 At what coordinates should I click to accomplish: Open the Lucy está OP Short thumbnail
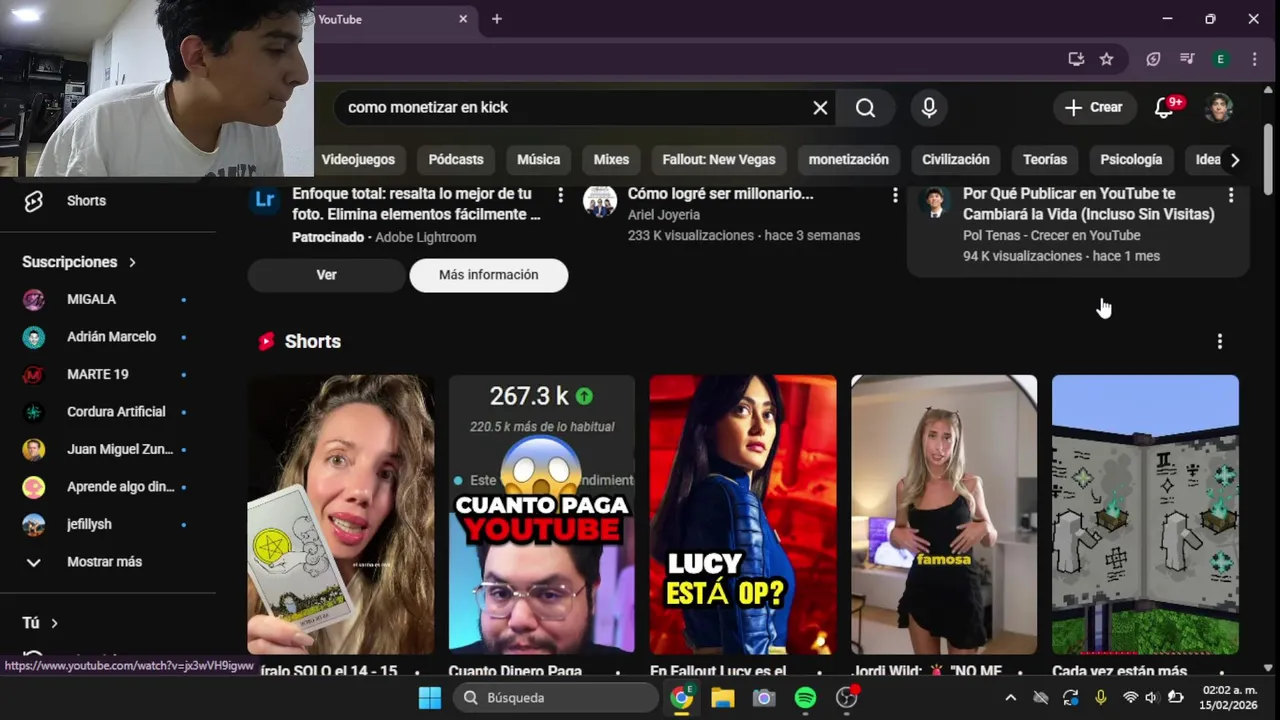tap(743, 514)
